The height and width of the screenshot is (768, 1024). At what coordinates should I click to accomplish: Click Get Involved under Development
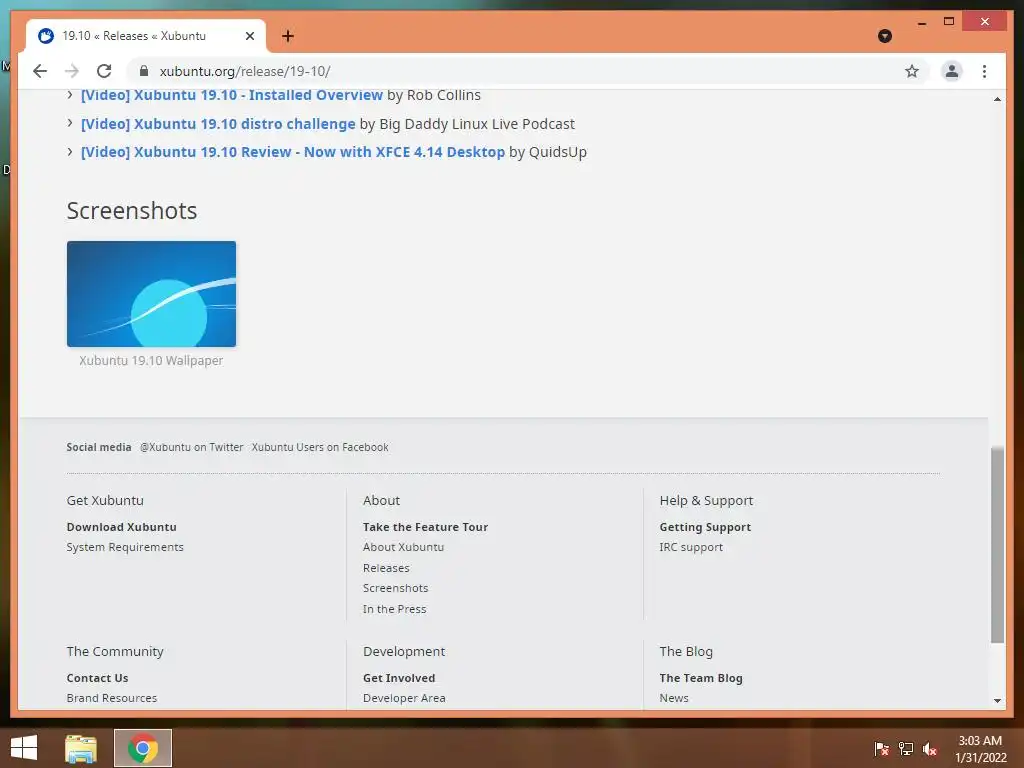[x=399, y=678]
